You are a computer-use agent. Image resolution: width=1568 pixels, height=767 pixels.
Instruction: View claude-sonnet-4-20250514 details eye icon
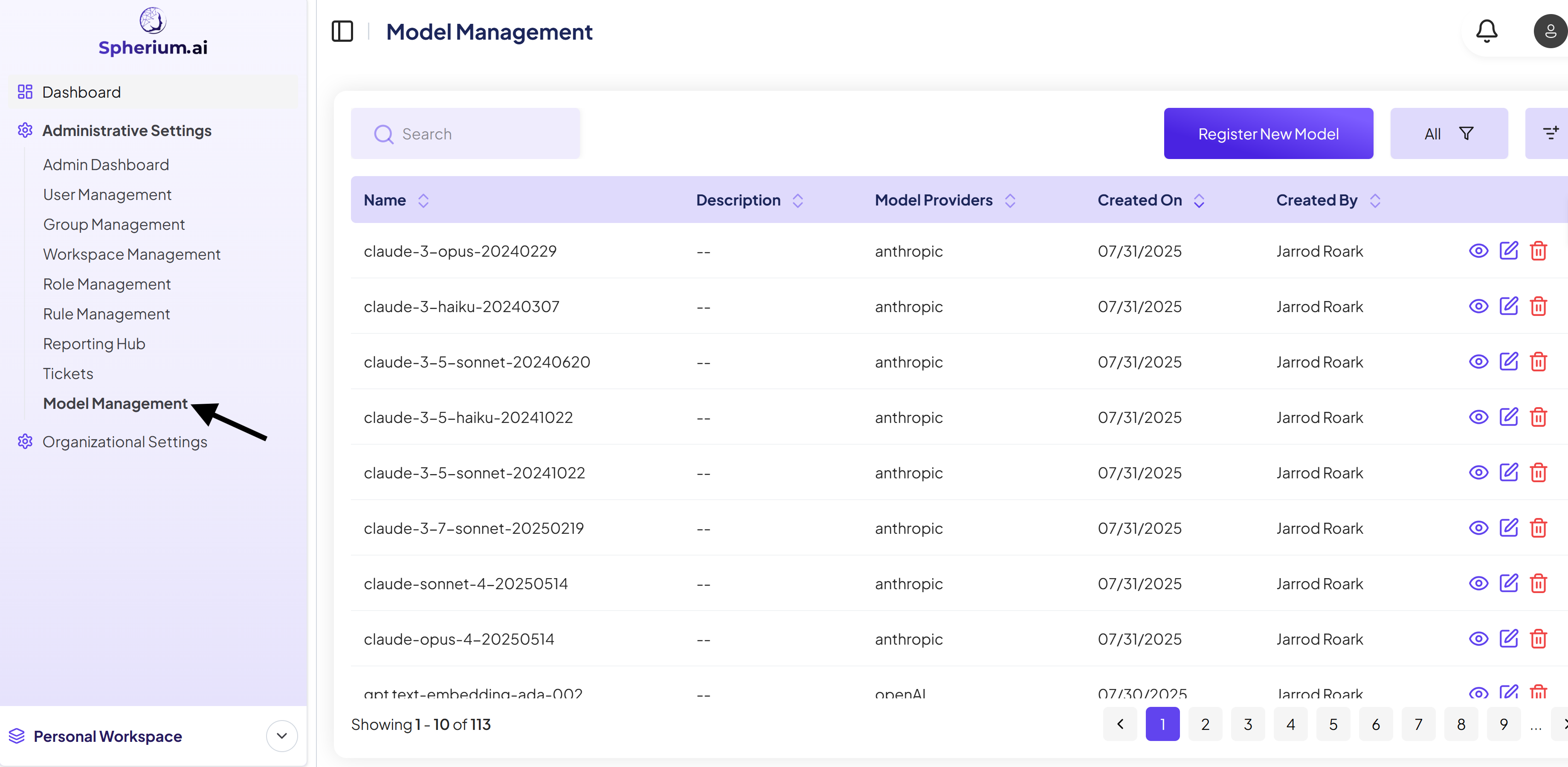pos(1478,583)
